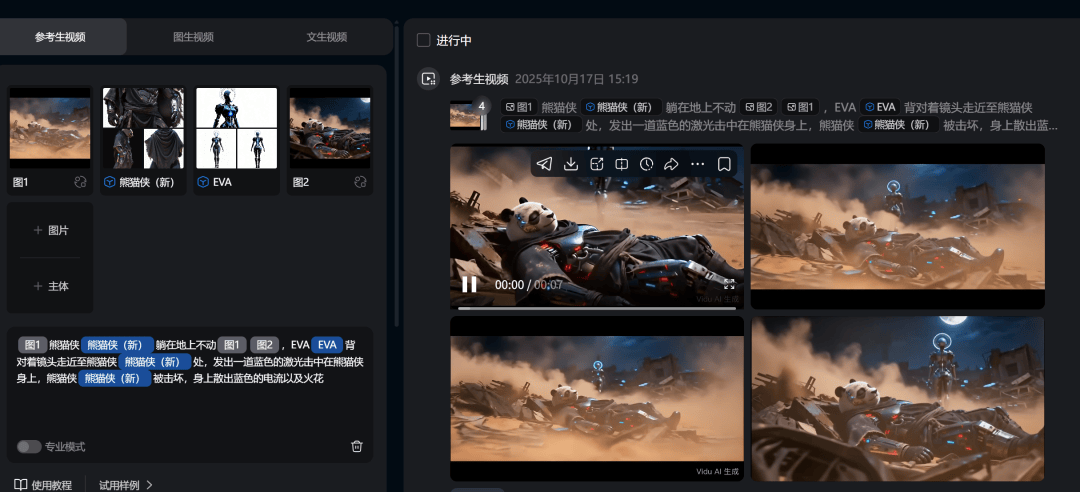Select the EVA robot reference thumbnail

236,128
